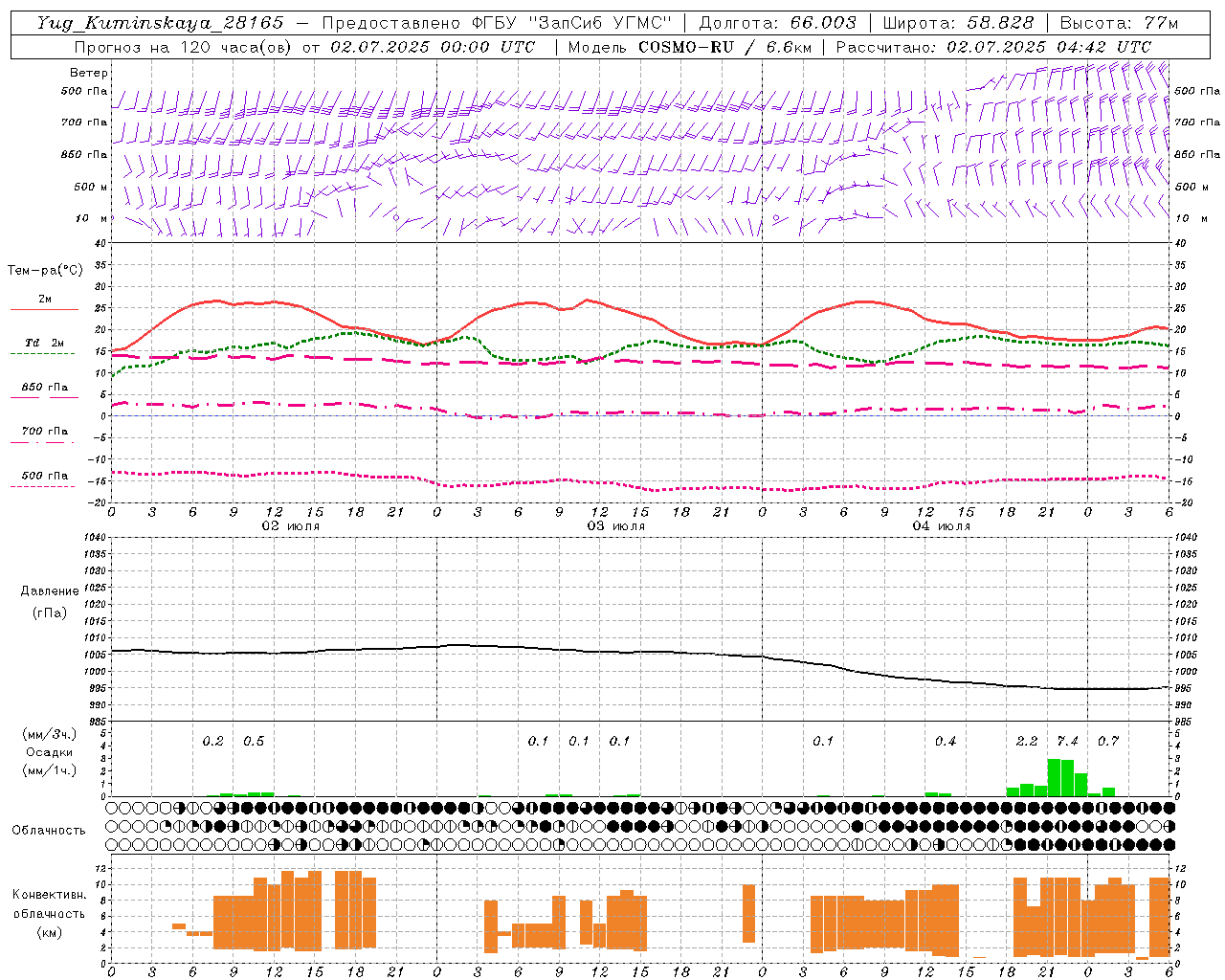Click the 0.2 precipitation total value
Image resolution: width=1225 pixels, height=980 pixels.
213,742
